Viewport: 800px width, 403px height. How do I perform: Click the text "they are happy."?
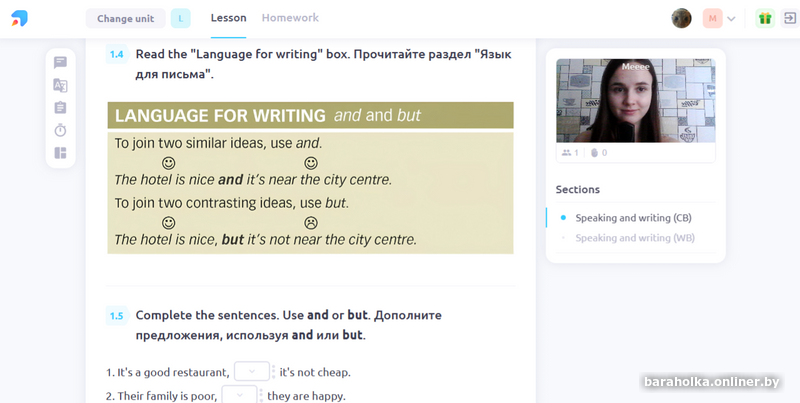[306, 396]
